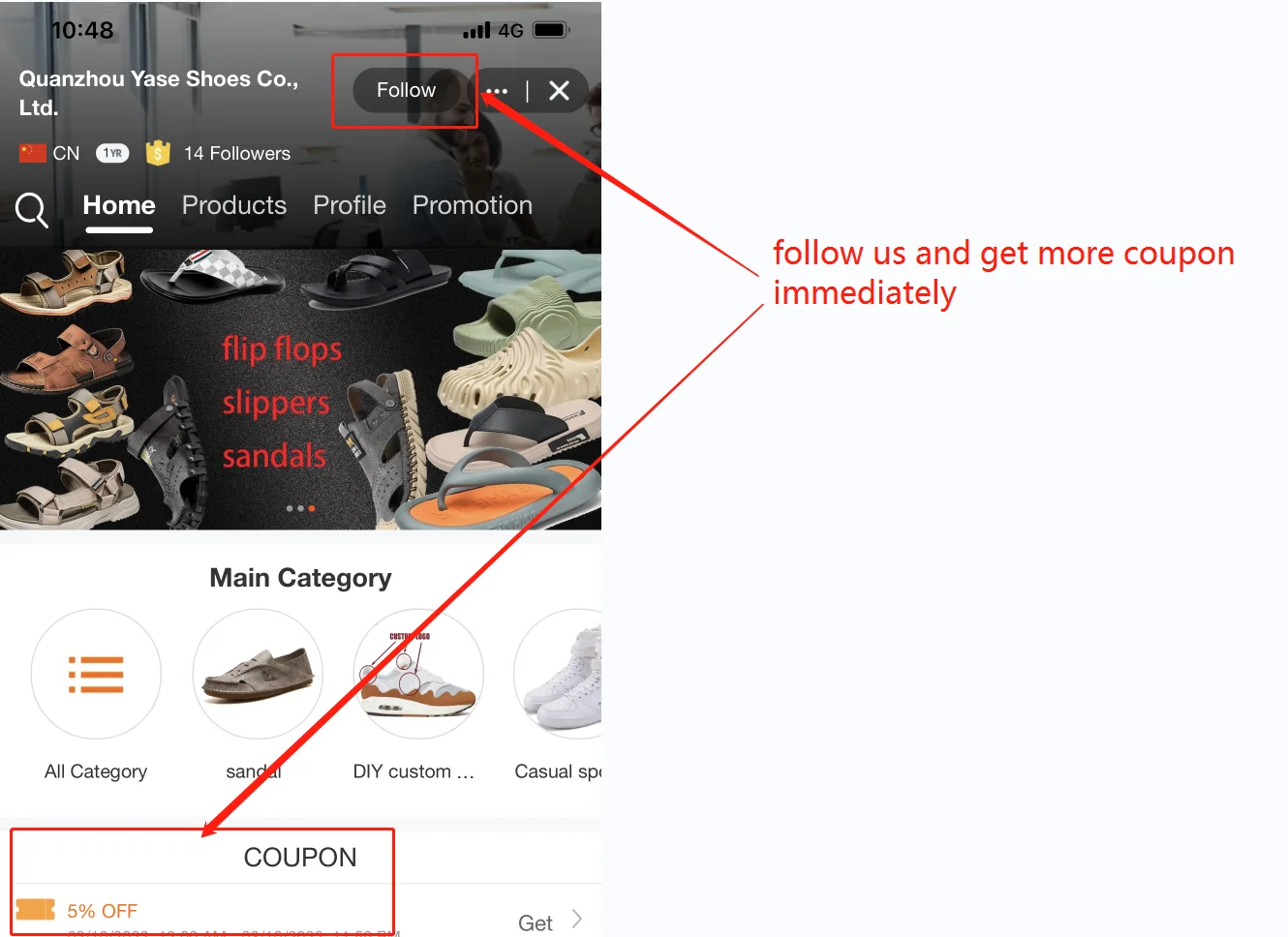Expand coupon details with chevron arrow
Viewport: 1288px width, 937px height.
coord(577,919)
